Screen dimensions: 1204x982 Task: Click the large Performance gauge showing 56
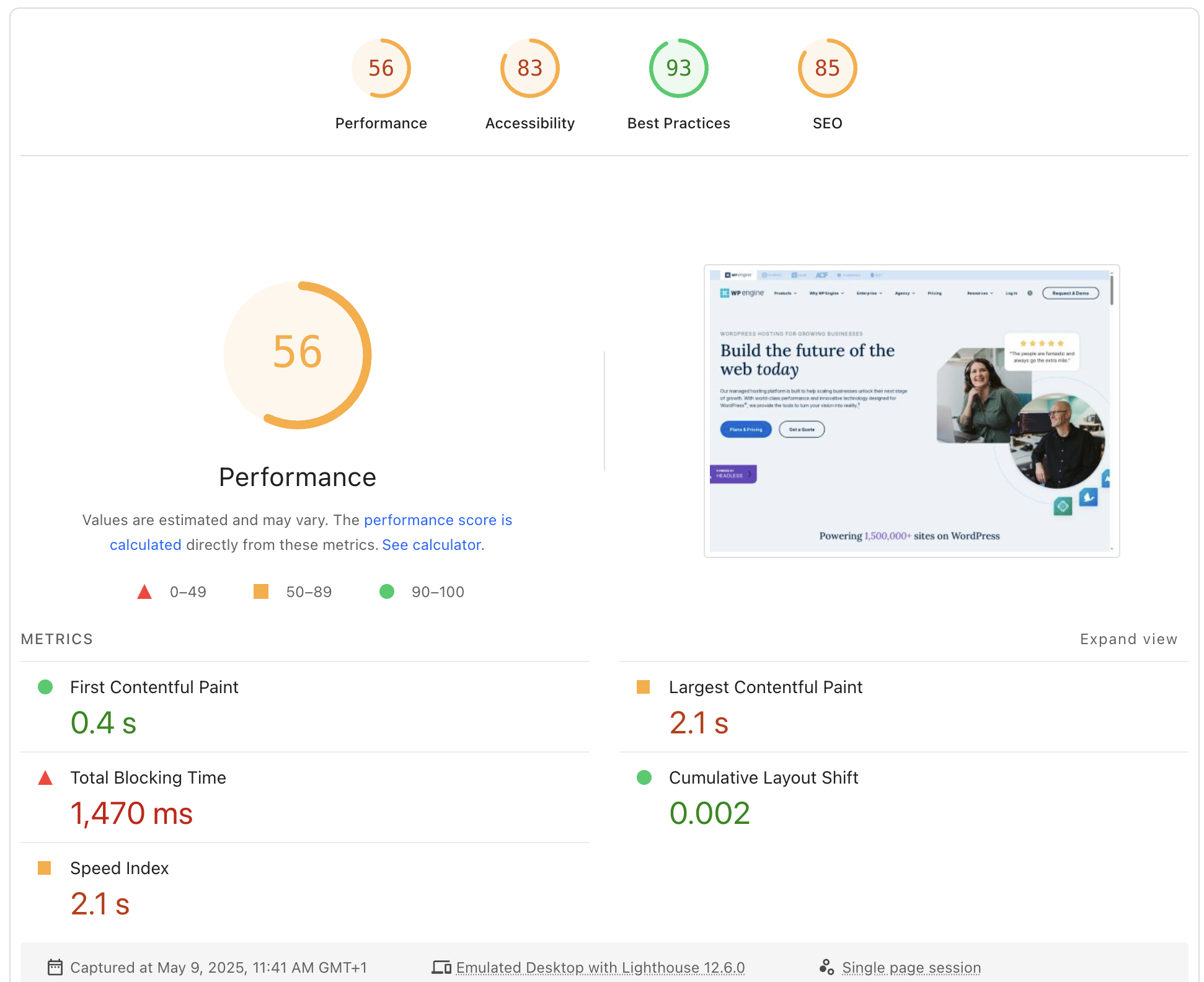pos(298,355)
